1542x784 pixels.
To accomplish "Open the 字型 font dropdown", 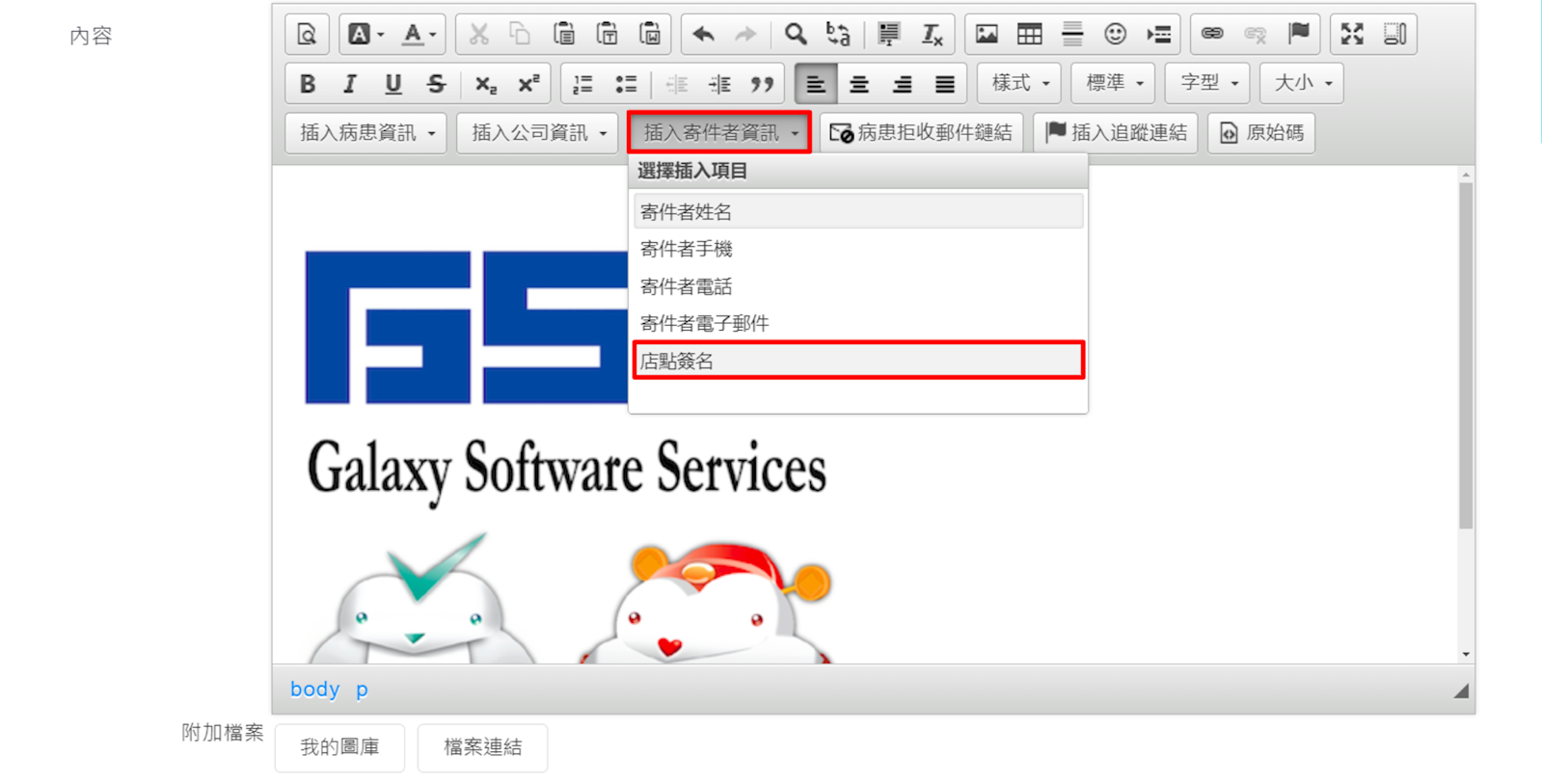I will [1208, 84].
